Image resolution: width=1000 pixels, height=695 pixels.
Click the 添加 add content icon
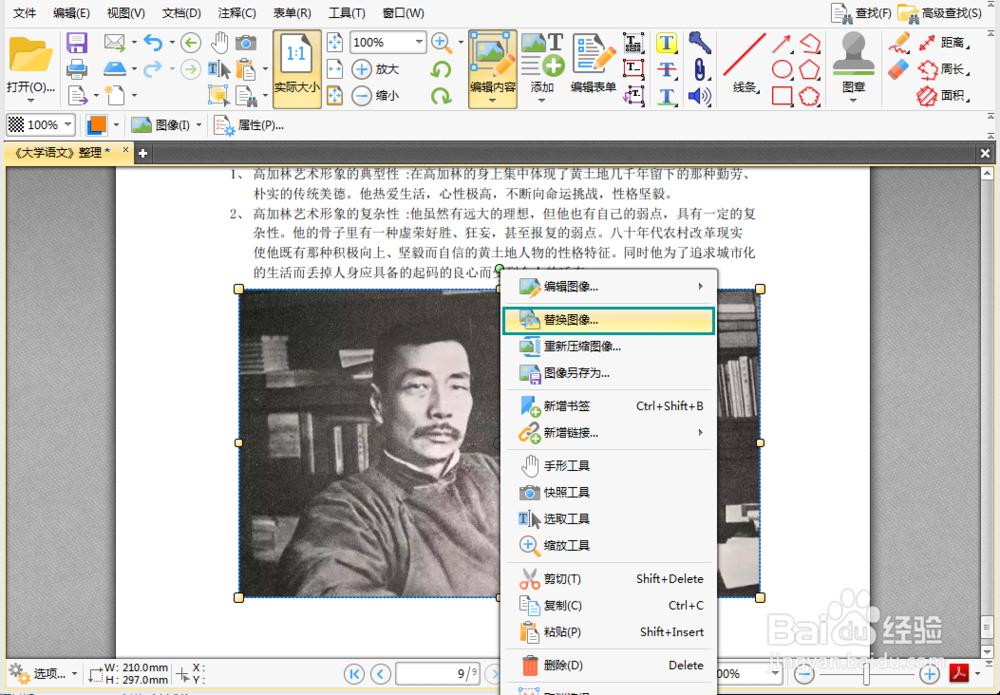[543, 62]
